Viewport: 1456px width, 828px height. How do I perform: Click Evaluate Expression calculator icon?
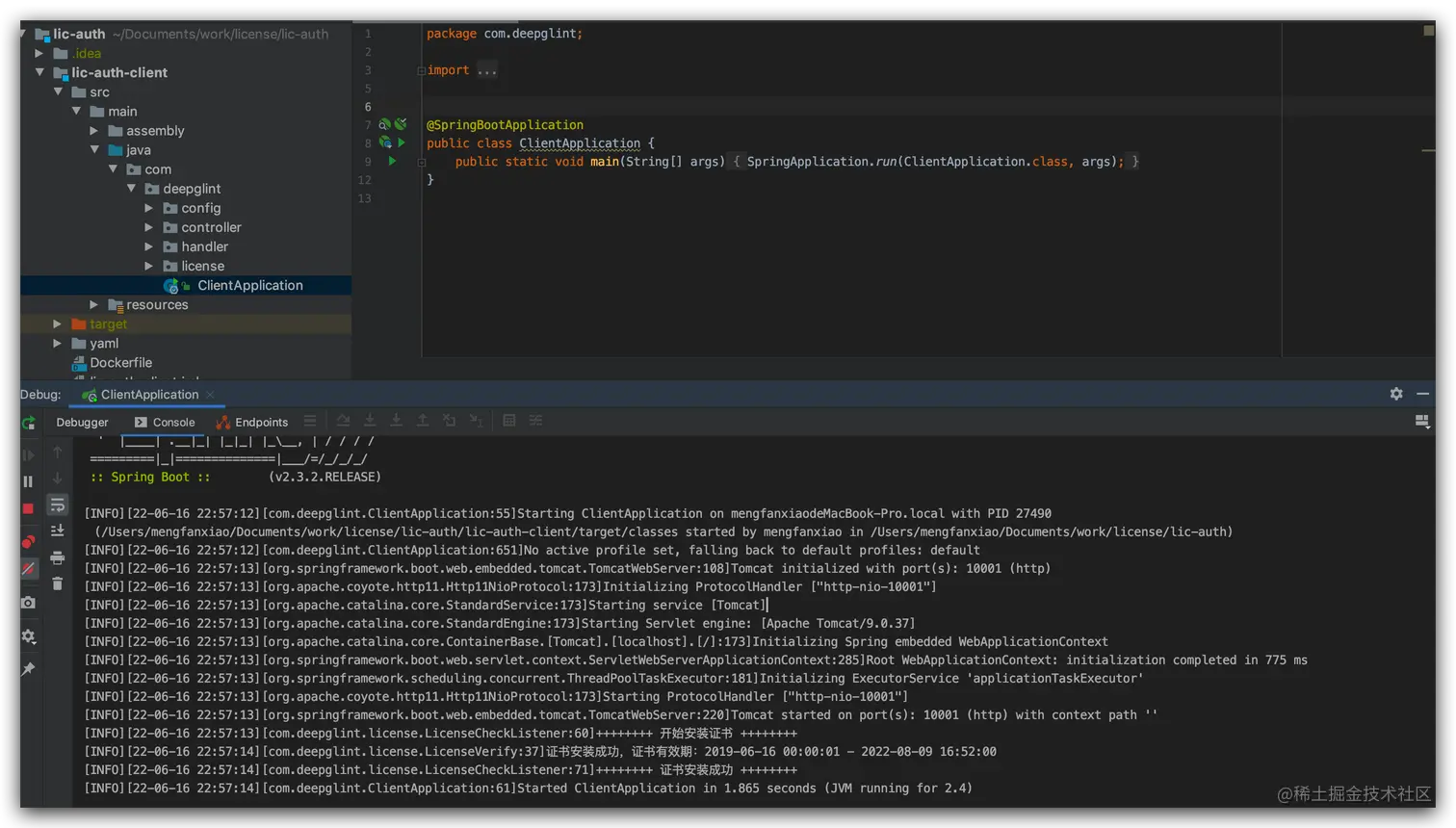509,421
